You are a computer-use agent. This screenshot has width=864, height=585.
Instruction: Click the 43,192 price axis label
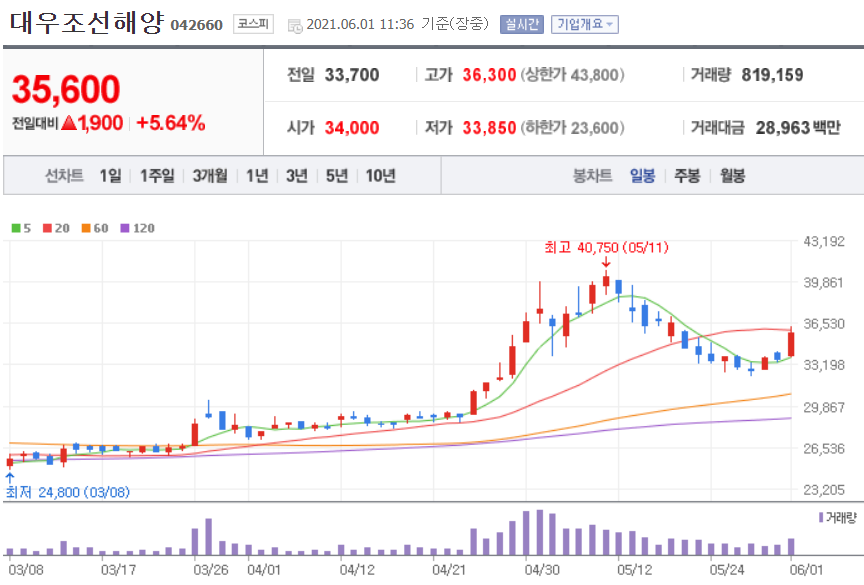click(x=824, y=241)
